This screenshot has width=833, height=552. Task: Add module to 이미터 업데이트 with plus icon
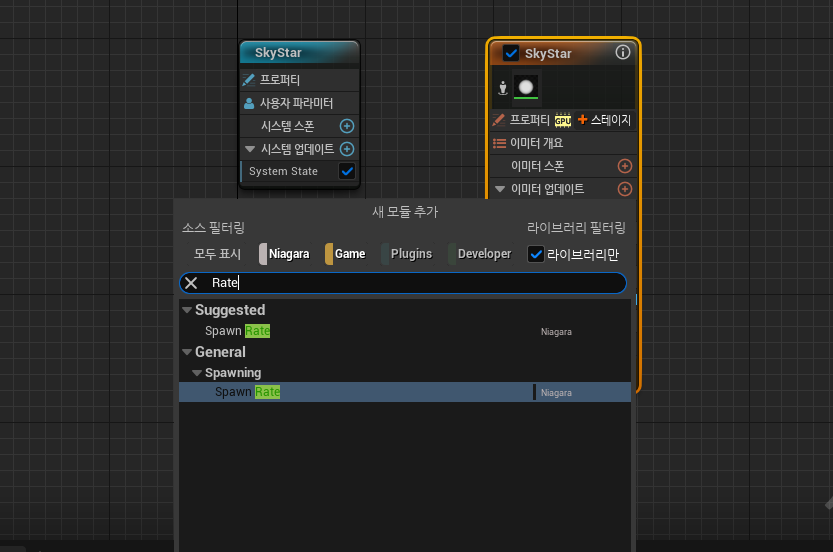pos(625,189)
